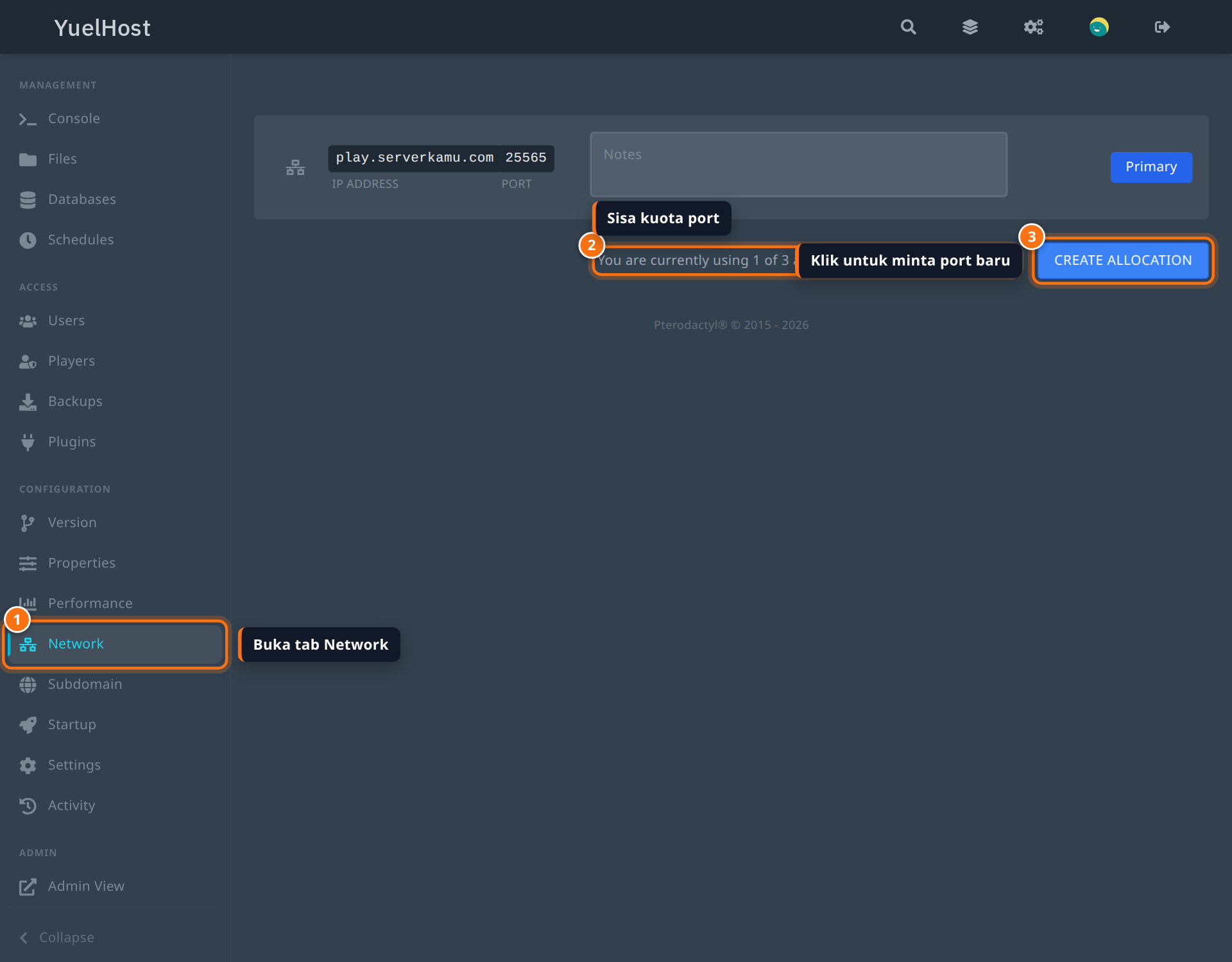Click the Startup rocket icon
The image size is (1232, 962).
[x=28, y=725]
